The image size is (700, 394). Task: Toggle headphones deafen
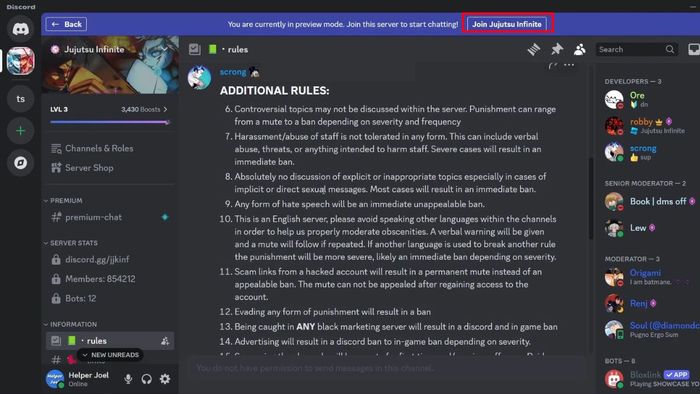point(146,379)
